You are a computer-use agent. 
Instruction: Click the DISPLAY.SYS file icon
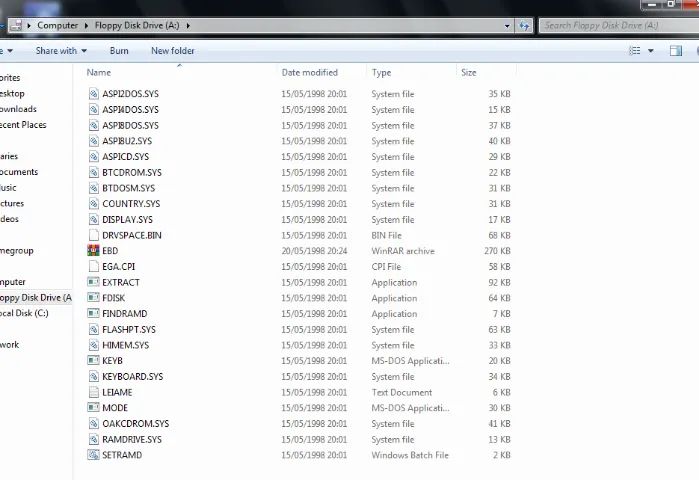coord(93,219)
